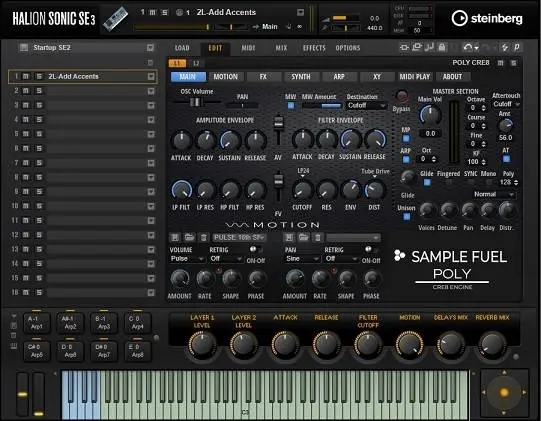Mute slot 5 in program list
541x421 pixels.
pos(26,134)
